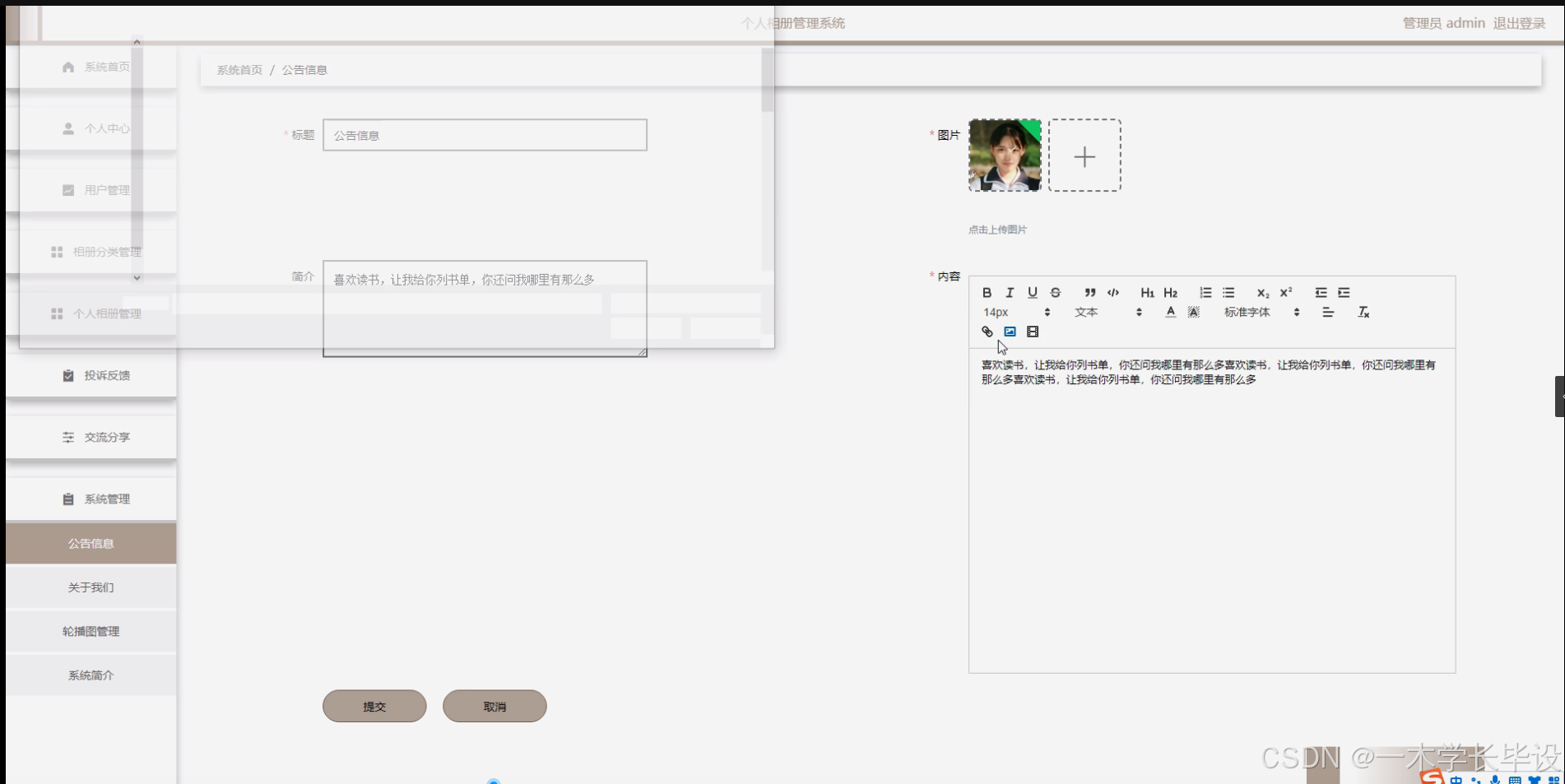The height and width of the screenshot is (784, 1565).
Task: Click the Sogou input method tray icon
Action: pos(1431,777)
